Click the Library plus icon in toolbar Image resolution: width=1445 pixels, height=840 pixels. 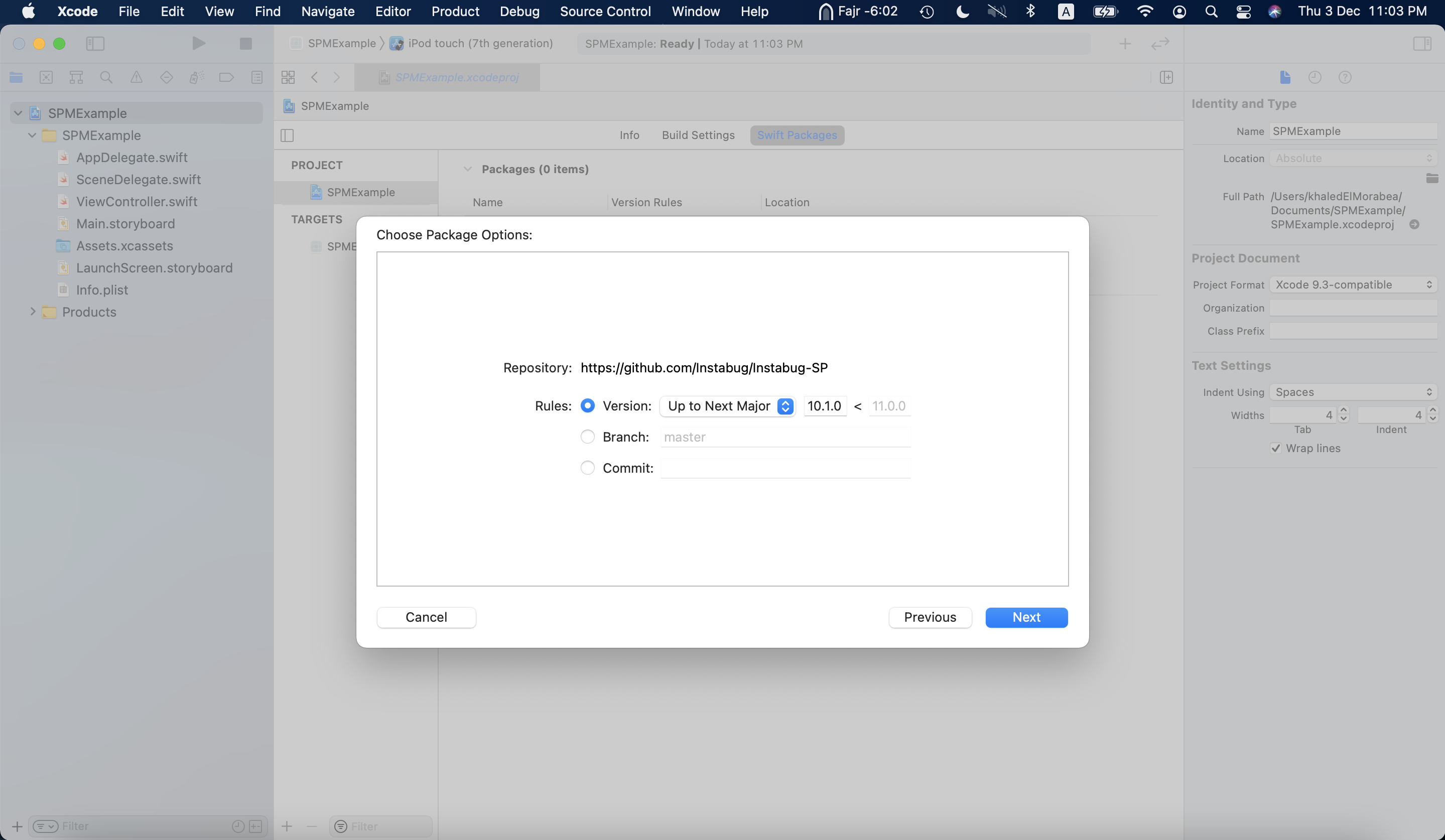click(1125, 44)
